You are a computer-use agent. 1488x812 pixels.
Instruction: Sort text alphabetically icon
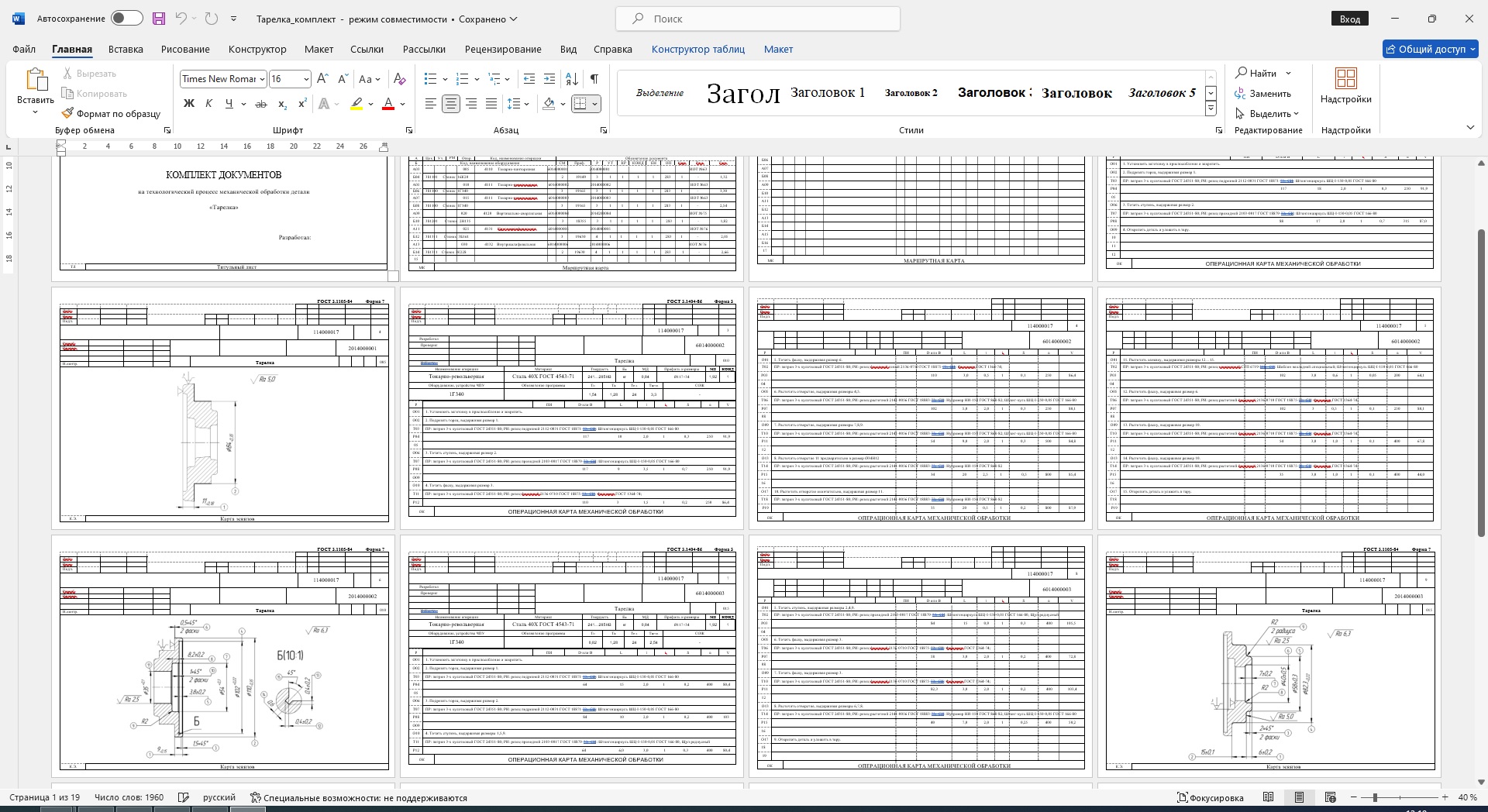tap(572, 78)
